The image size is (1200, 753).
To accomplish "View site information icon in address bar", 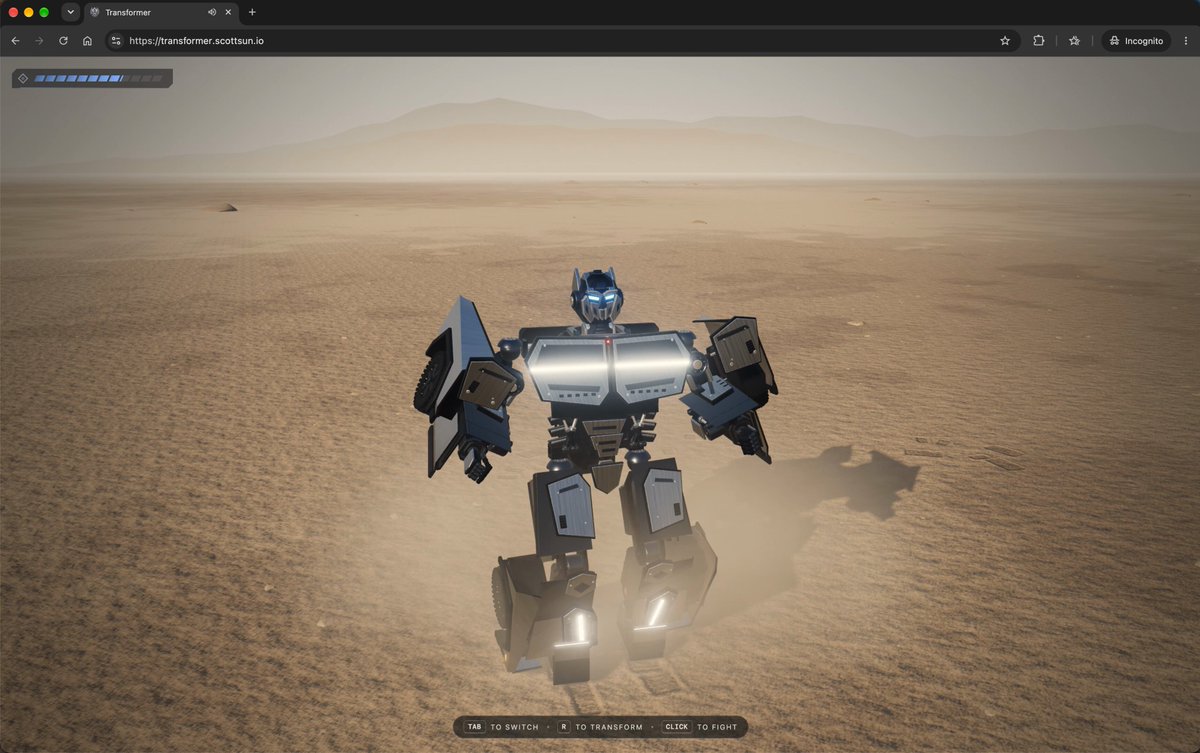I will pos(116,41).
